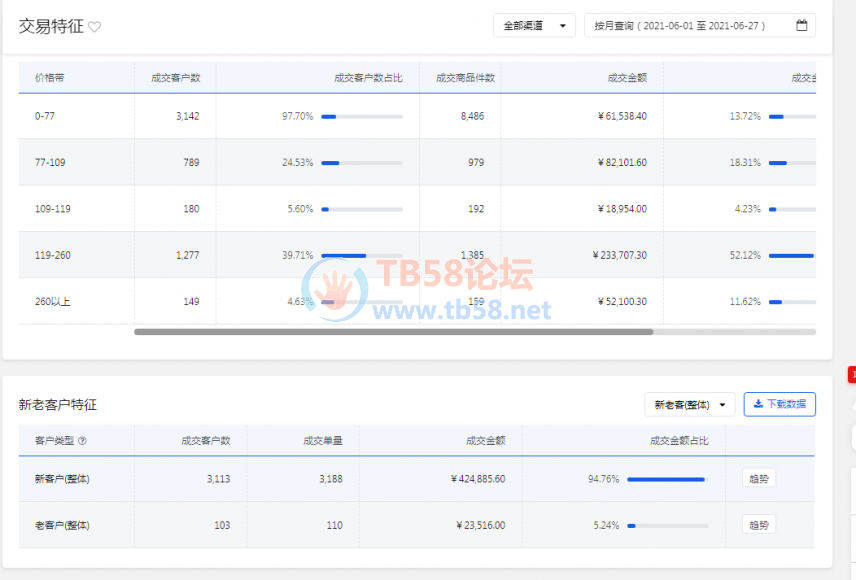View 趋势 for 新客户(整体) row

758,478
